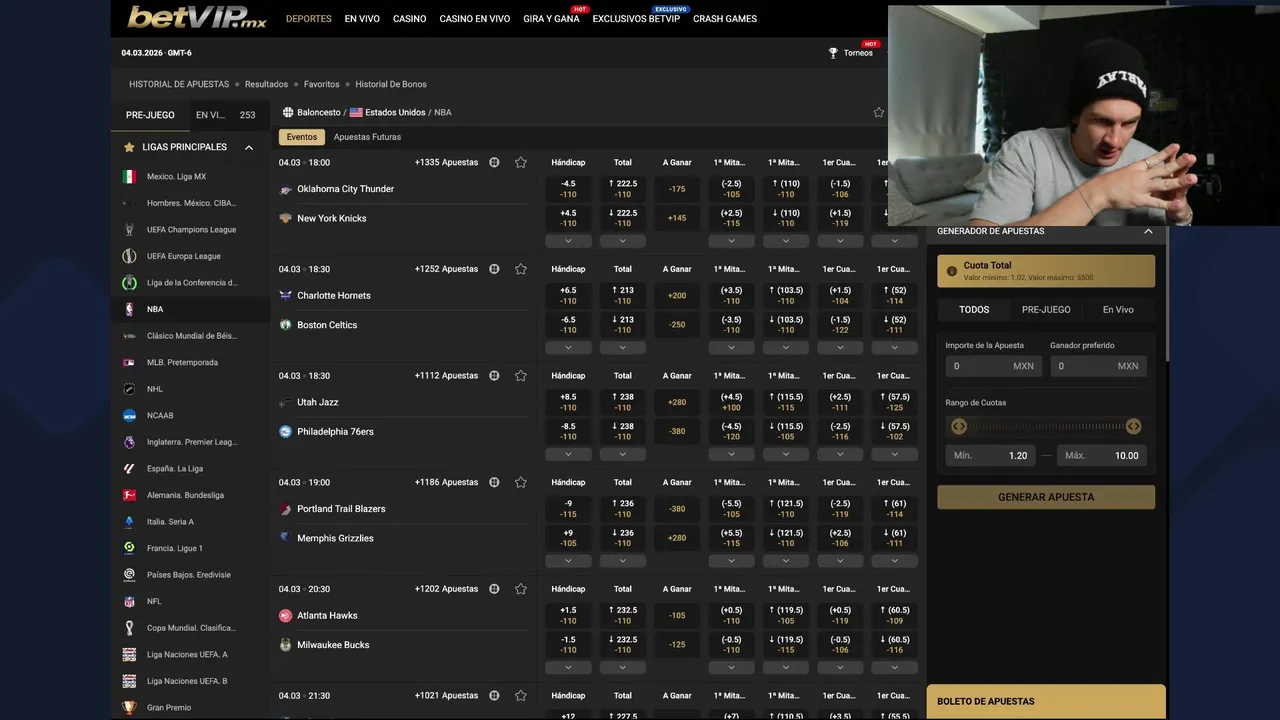Viewport: 1280px width, 720px height.
Task: Open stats icon for Hornets vs Celtics
Action: [494, 269]
